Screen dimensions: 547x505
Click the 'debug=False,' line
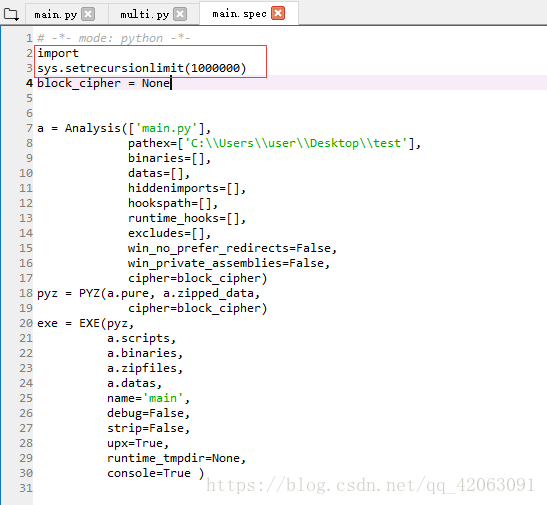pos(149,413)
